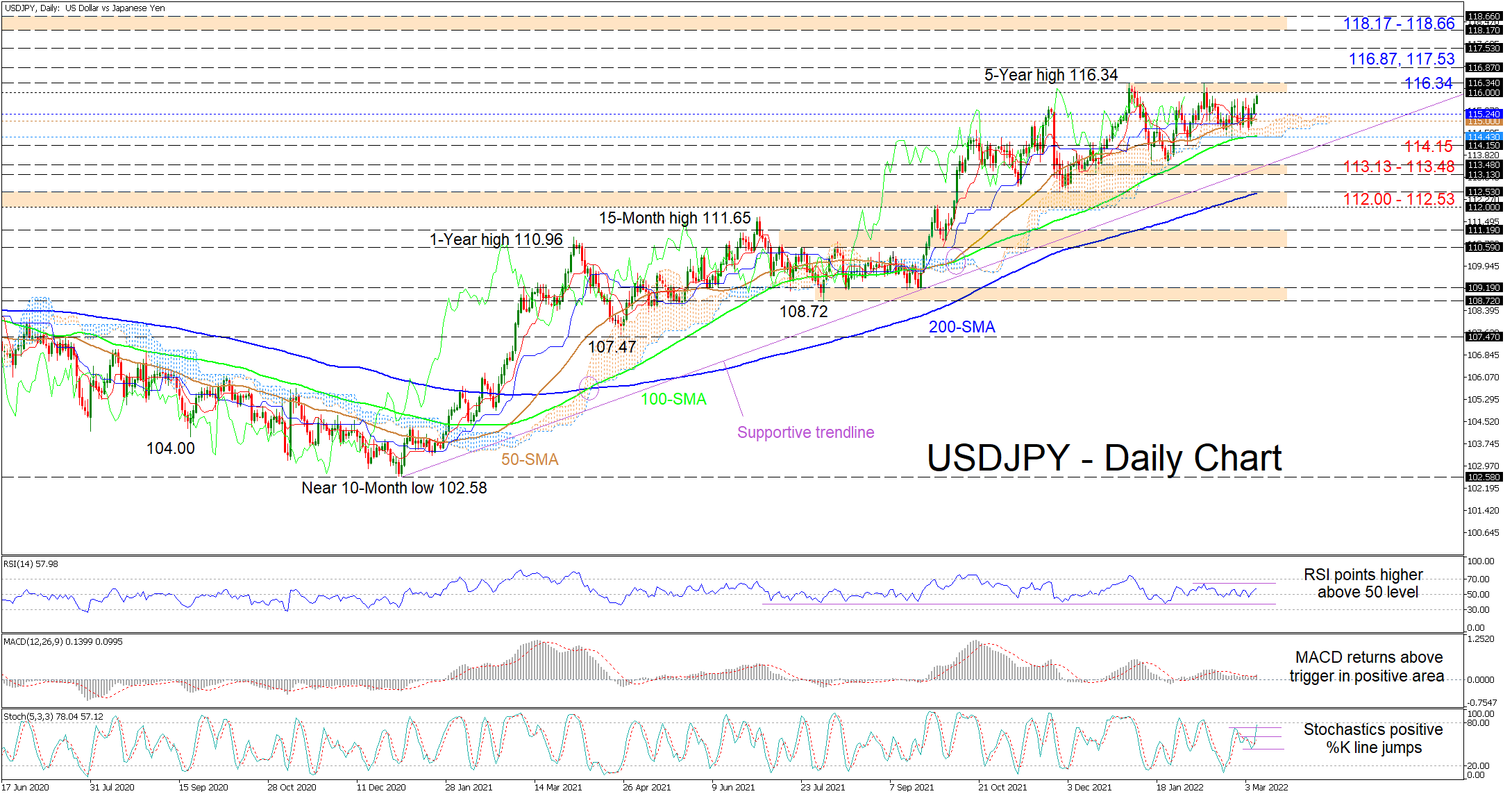Click the 102.580 price axis tag

[x=1484, y=477]
